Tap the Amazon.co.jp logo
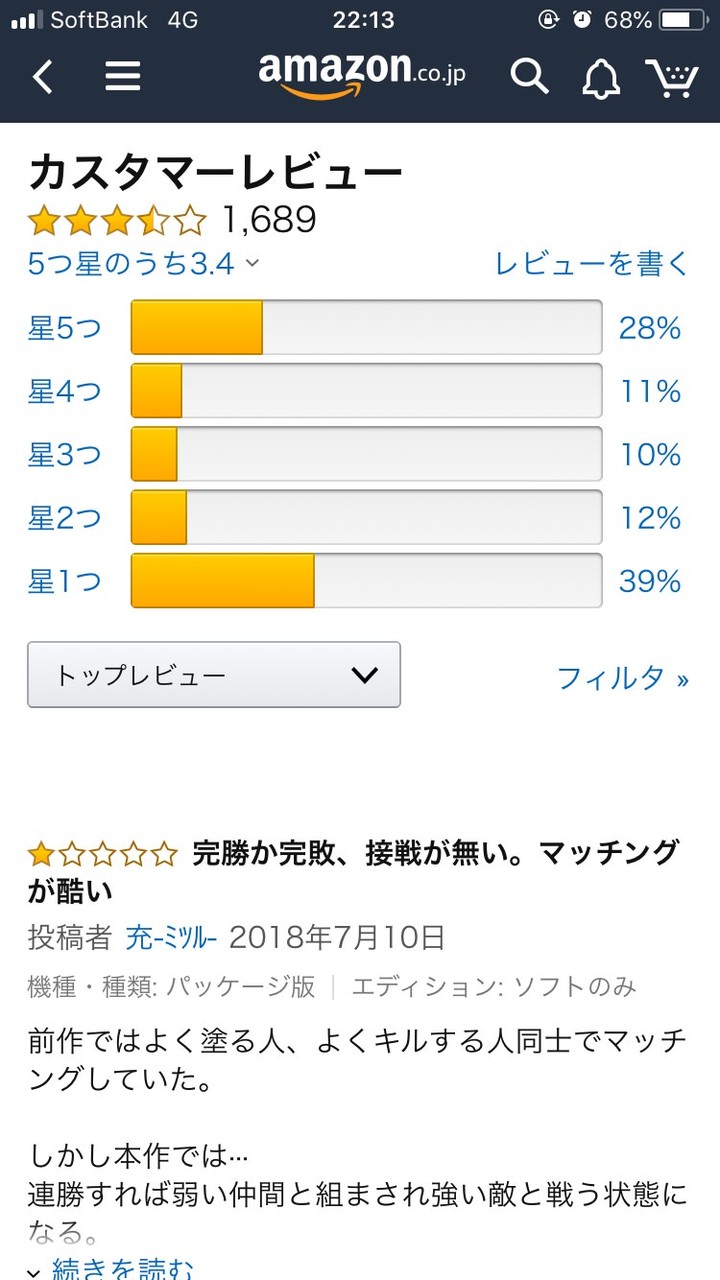 tap(362, 74)
